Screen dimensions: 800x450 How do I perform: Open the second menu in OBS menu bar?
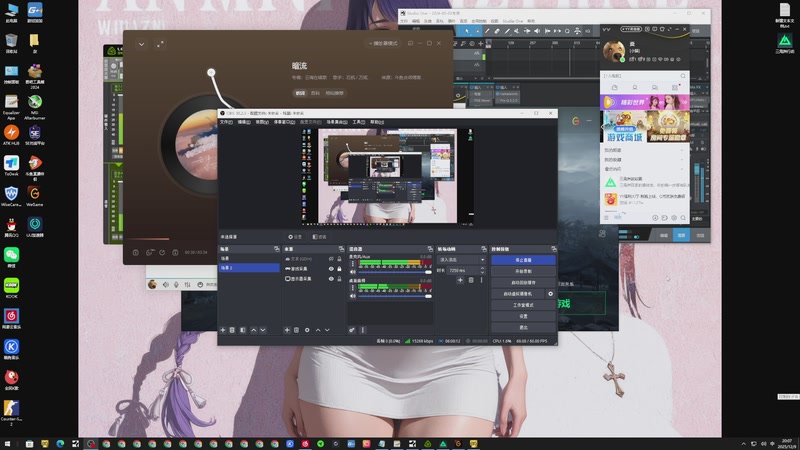(x=244, y=122)
